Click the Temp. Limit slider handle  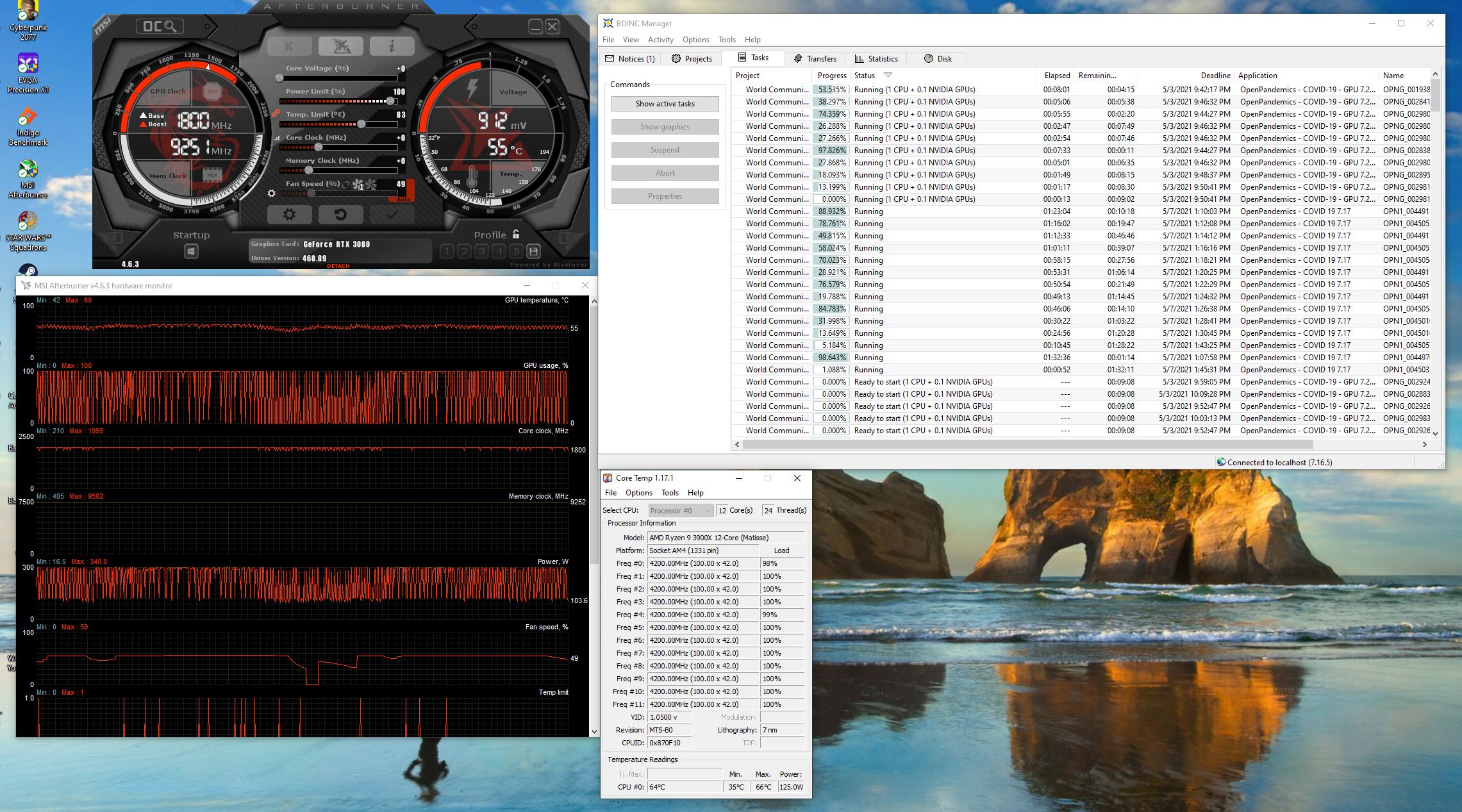tap(361, 124)
